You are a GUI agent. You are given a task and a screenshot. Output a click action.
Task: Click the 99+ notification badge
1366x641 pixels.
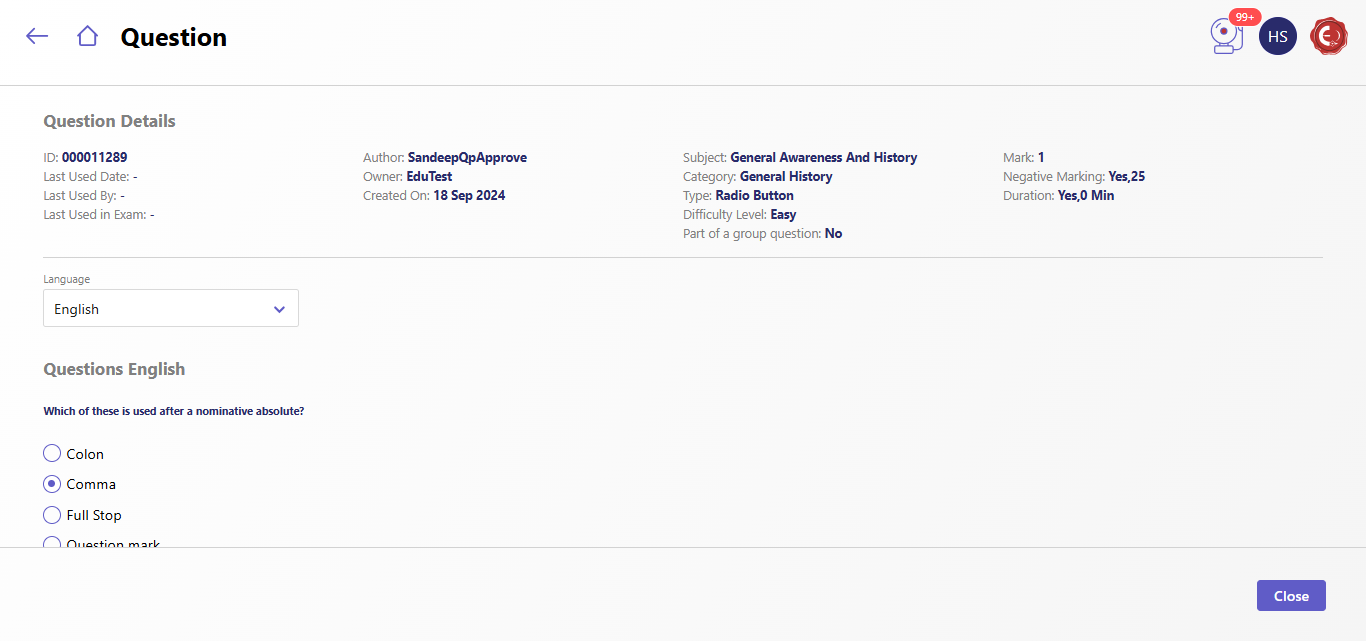(x=1244, y=17)
